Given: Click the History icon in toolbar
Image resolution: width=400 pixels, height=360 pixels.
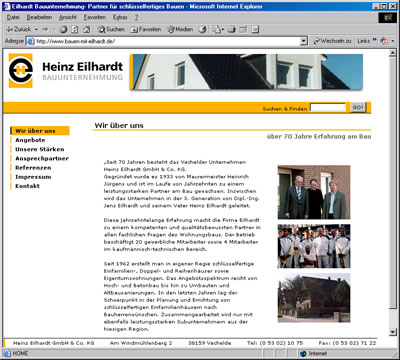Looking at the screenshot, I should (202, 29).
